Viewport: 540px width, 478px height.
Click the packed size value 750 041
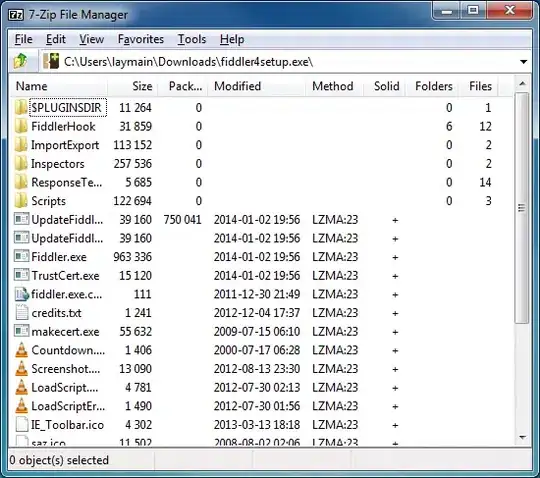tap(182, 220)
